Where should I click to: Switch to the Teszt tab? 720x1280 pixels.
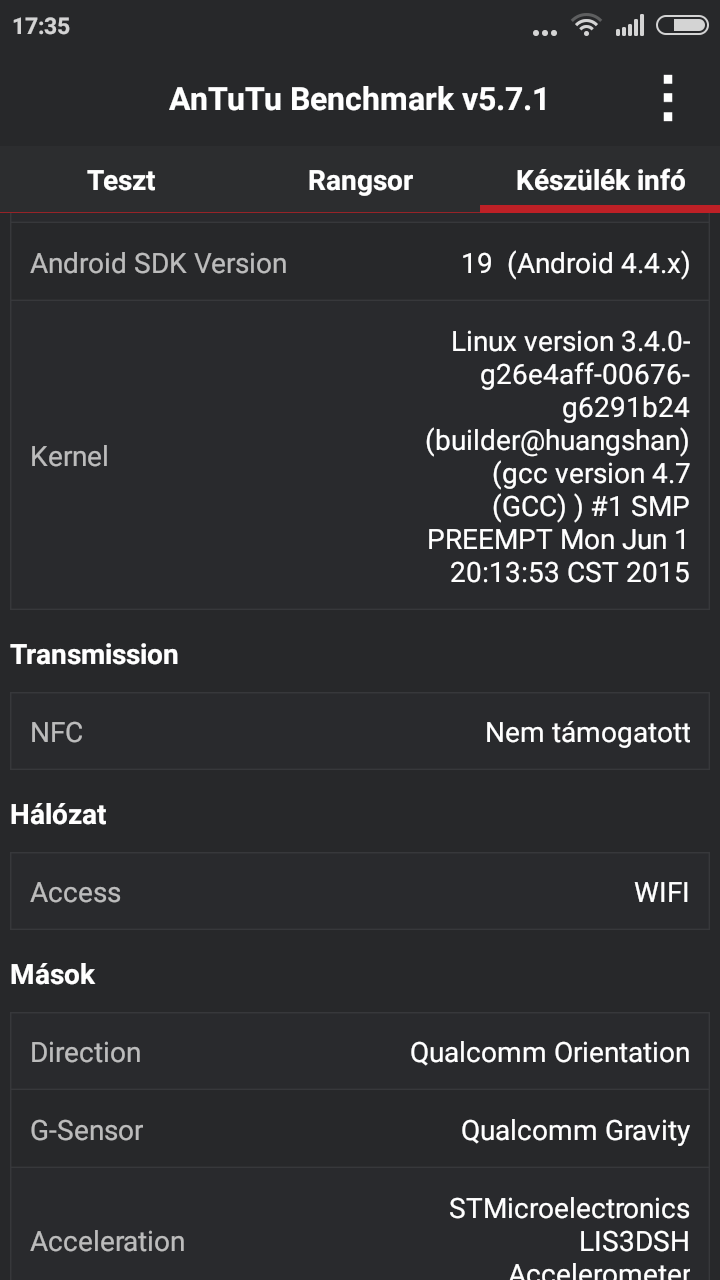[121, 181]
